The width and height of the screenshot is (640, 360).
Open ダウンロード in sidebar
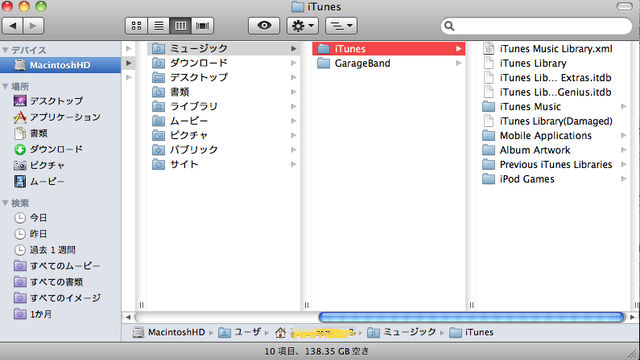pos(48,149)
